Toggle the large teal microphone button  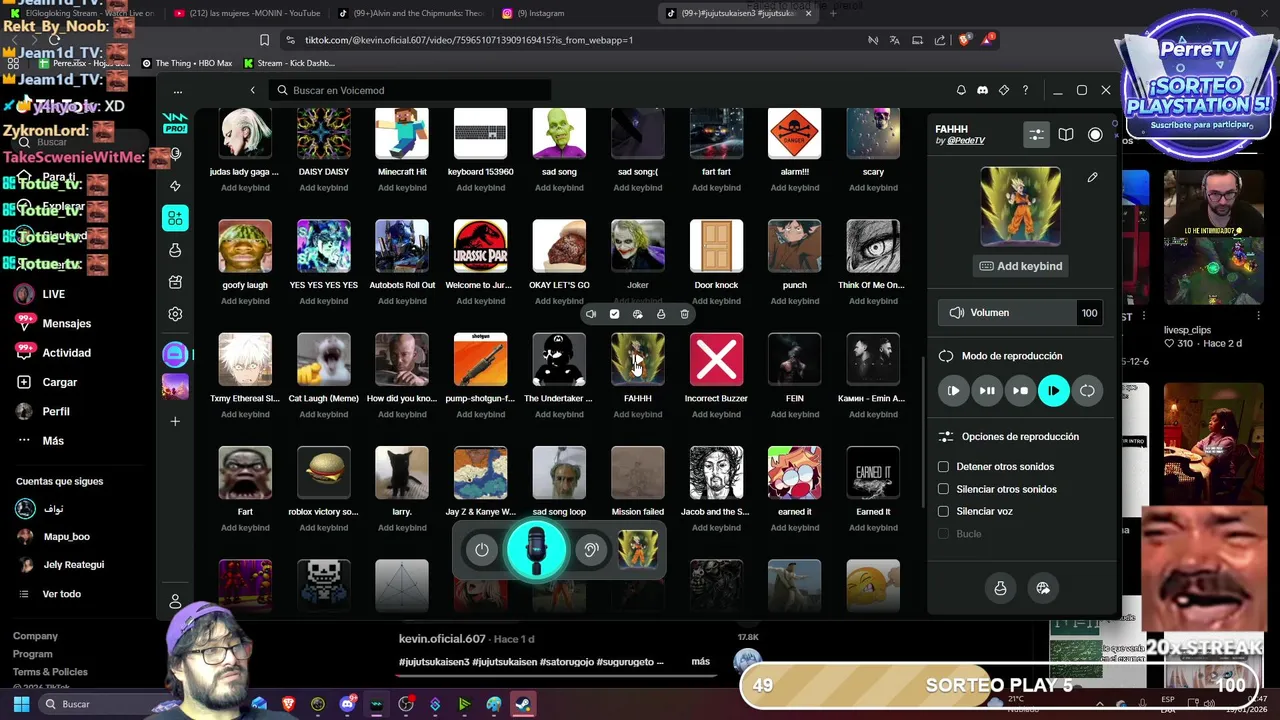tap(537, 550)
